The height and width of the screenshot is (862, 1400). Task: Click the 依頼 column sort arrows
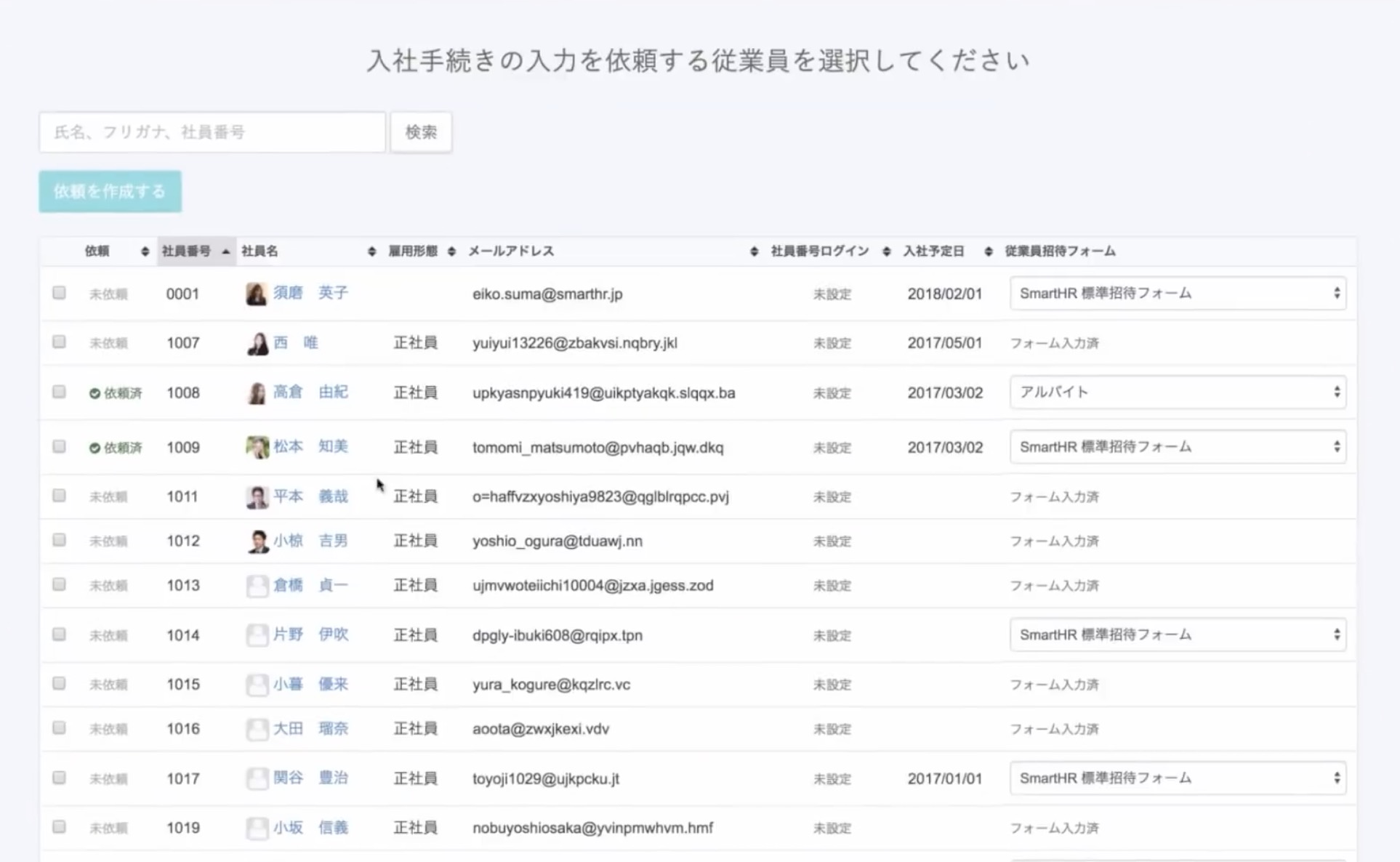145,251
